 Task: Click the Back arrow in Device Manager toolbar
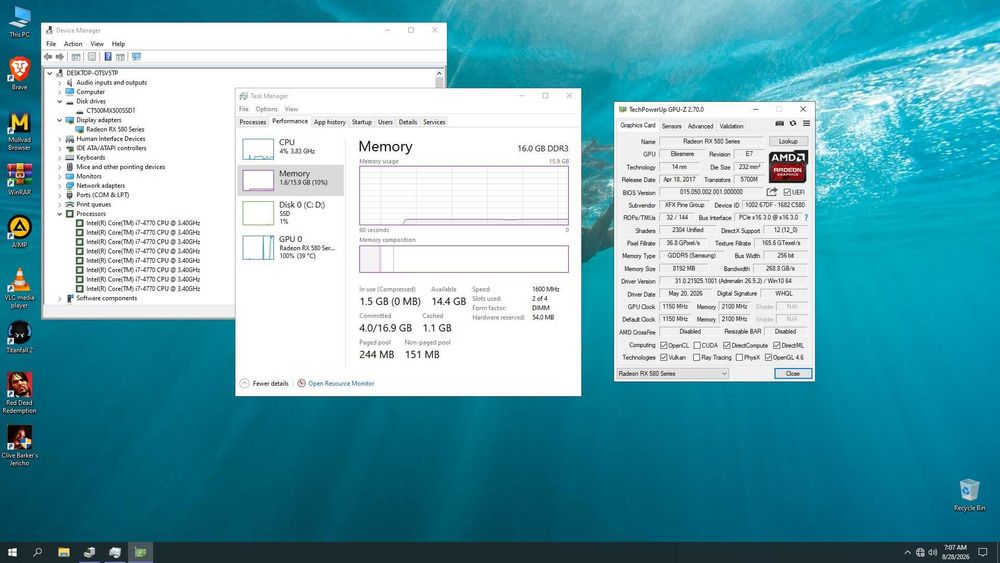coord(48,57)
